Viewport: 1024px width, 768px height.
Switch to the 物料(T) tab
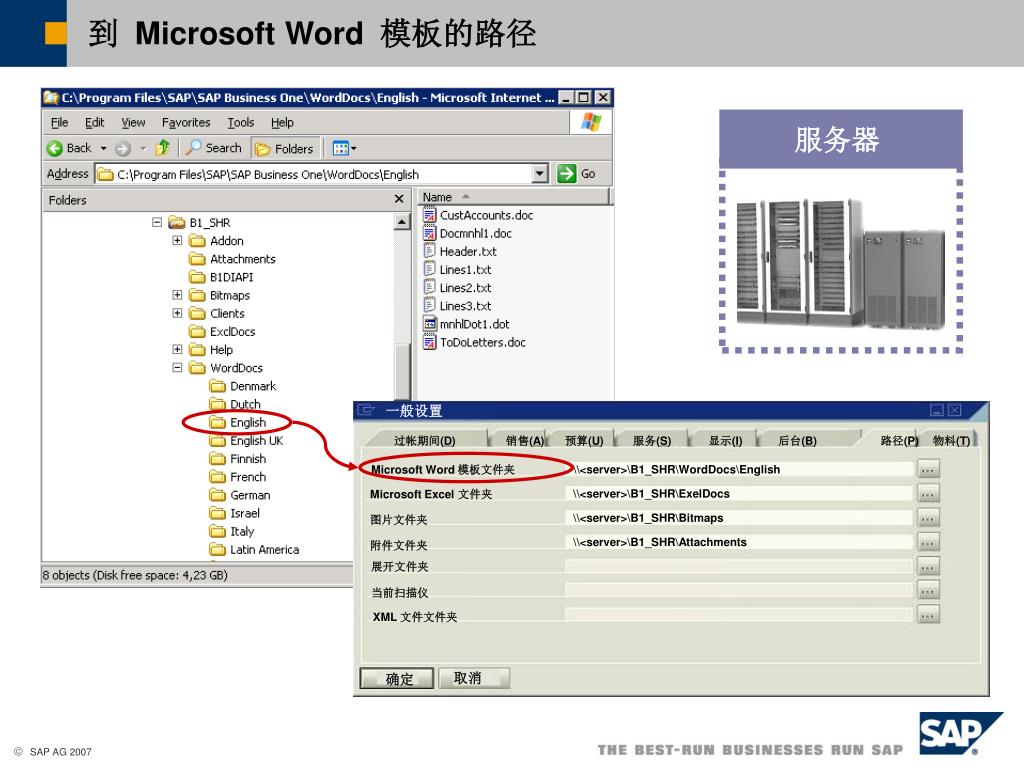[952, 441]
